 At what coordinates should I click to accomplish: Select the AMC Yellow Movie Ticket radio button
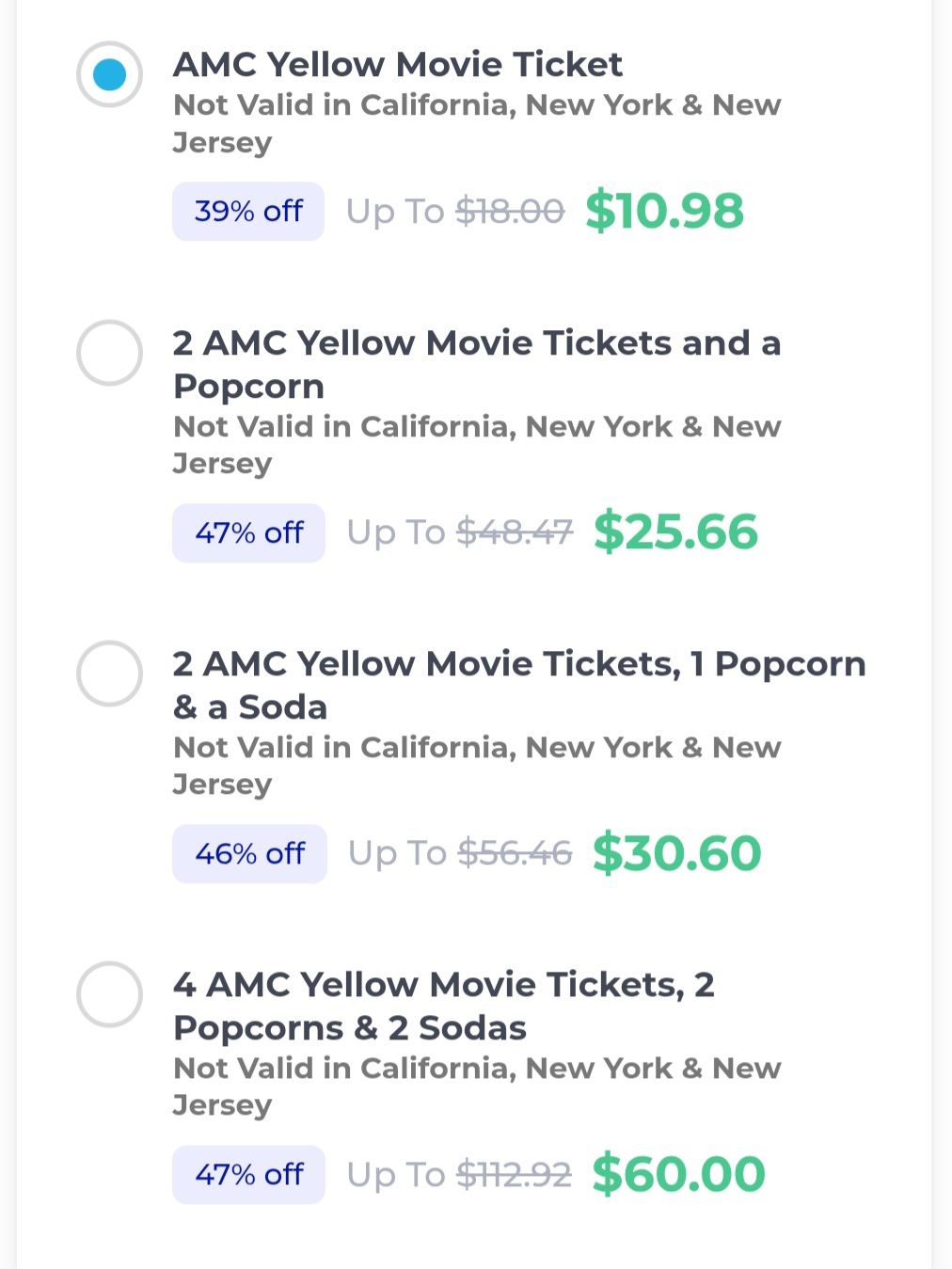(109, 74)
